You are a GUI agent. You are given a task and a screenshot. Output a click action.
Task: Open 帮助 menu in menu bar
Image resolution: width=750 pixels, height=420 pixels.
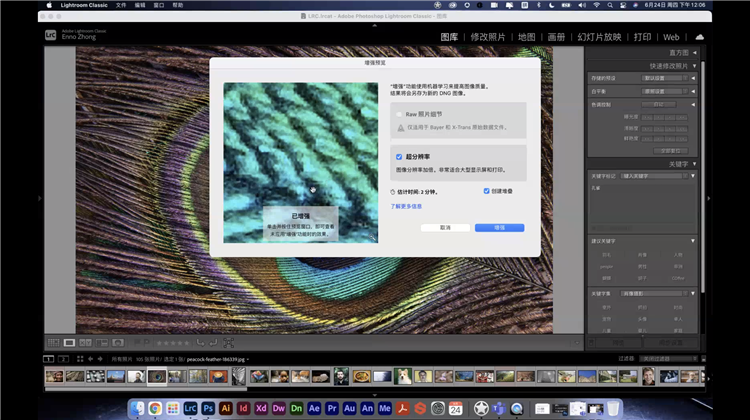177,5
